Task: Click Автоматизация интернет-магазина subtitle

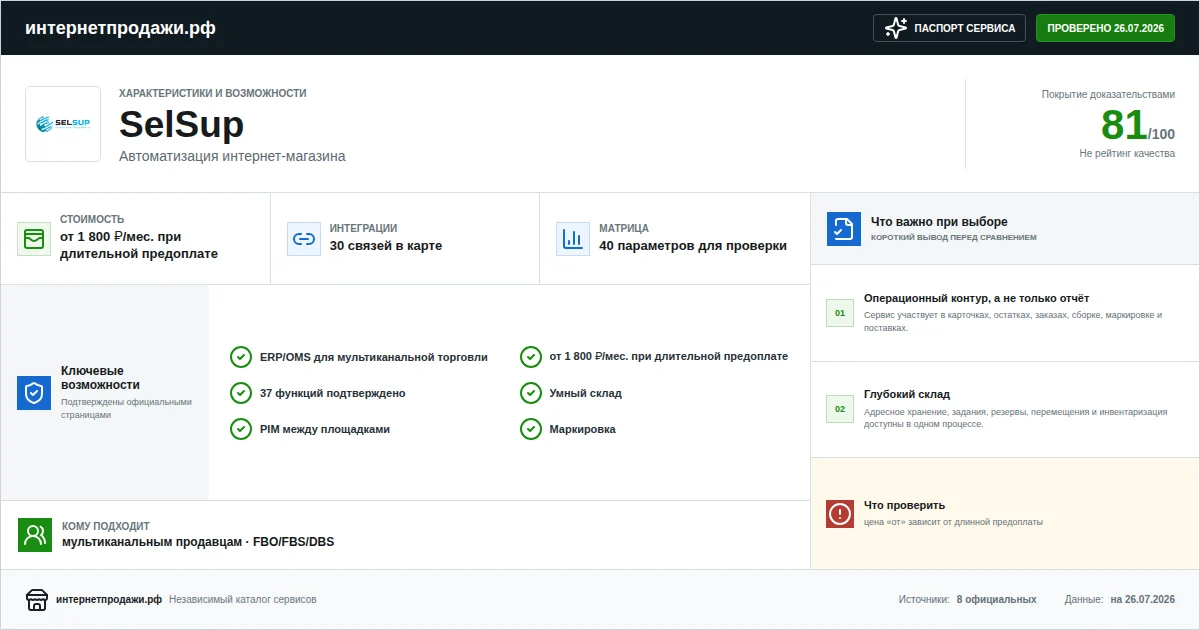Action: 232,156
